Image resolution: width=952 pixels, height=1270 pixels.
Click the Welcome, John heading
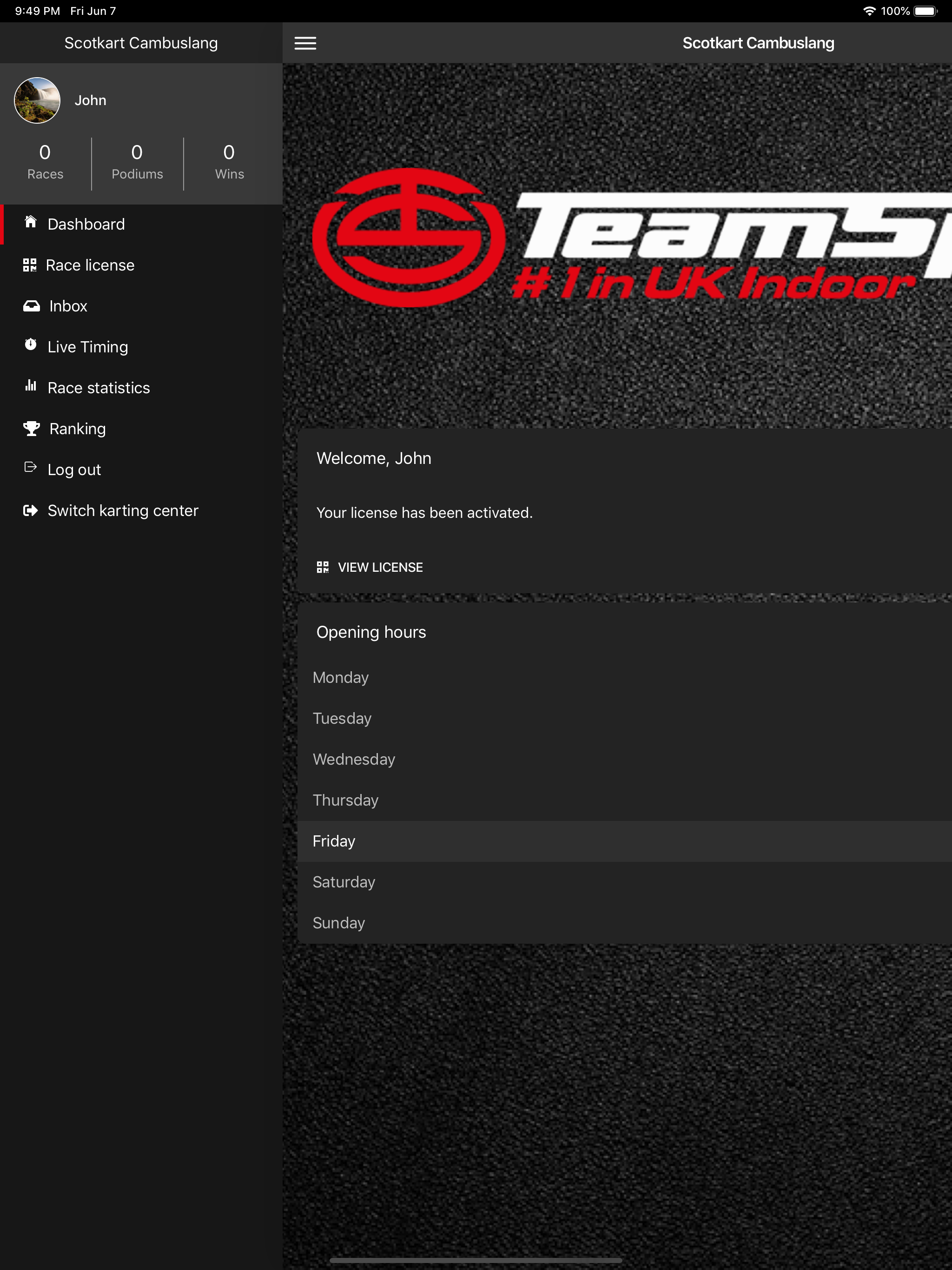[x=374, y=458]
